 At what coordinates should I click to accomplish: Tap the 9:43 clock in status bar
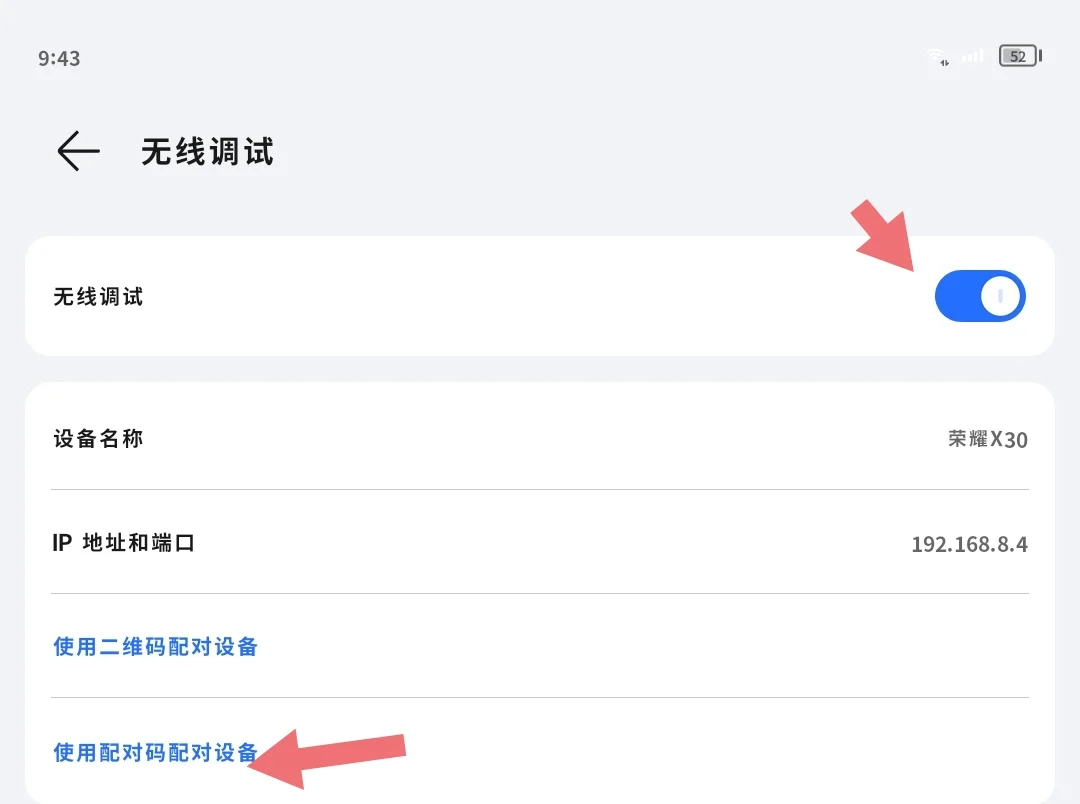[x=59, y=58]
